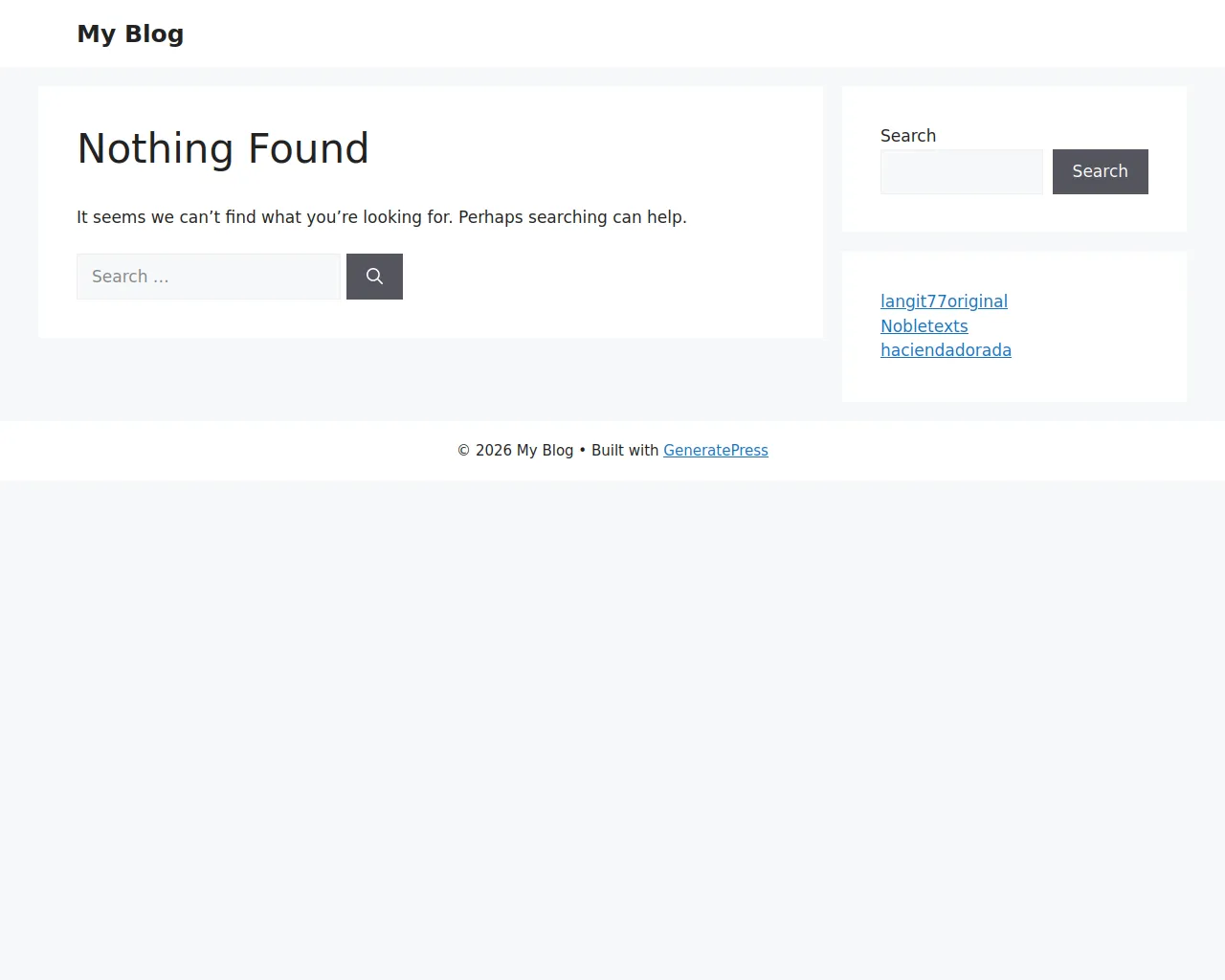Click the Search label above the sidebar field
The width and height of the screenshot is (1225, 980).
(x=907, y=135)
